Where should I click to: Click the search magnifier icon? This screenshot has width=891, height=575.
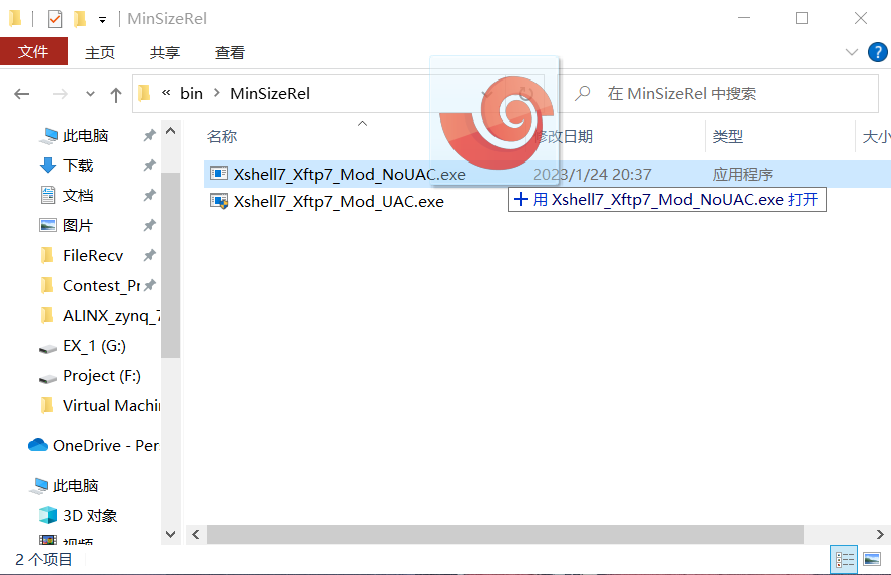click(x=582, y=93)
